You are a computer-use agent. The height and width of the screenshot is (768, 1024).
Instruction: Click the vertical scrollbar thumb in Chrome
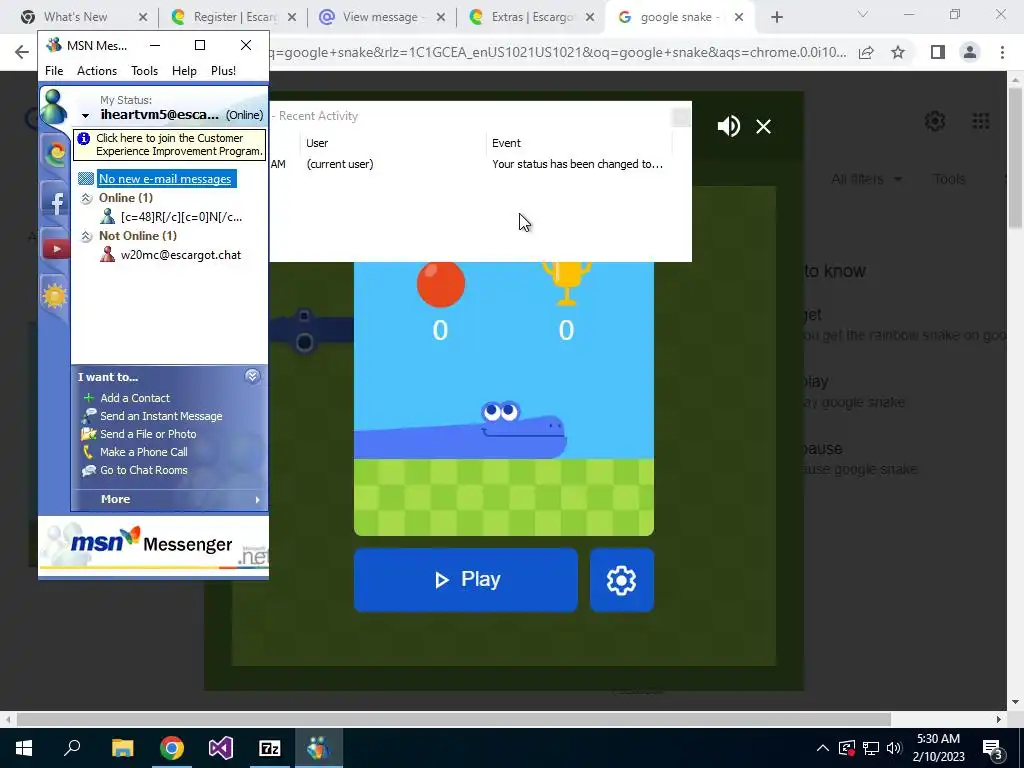[x=1014, y=157]
